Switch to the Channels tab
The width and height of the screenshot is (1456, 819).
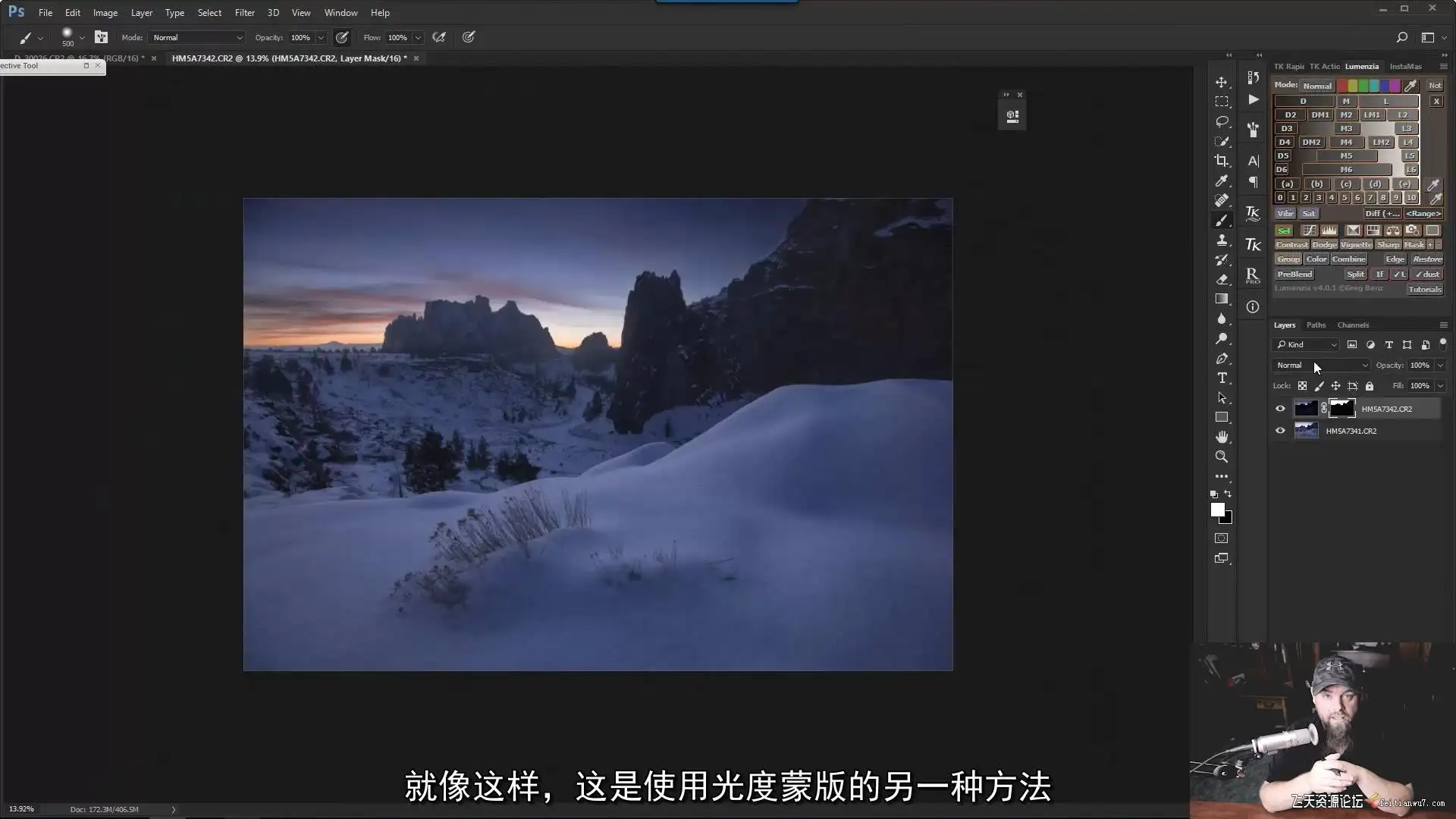1353,325
